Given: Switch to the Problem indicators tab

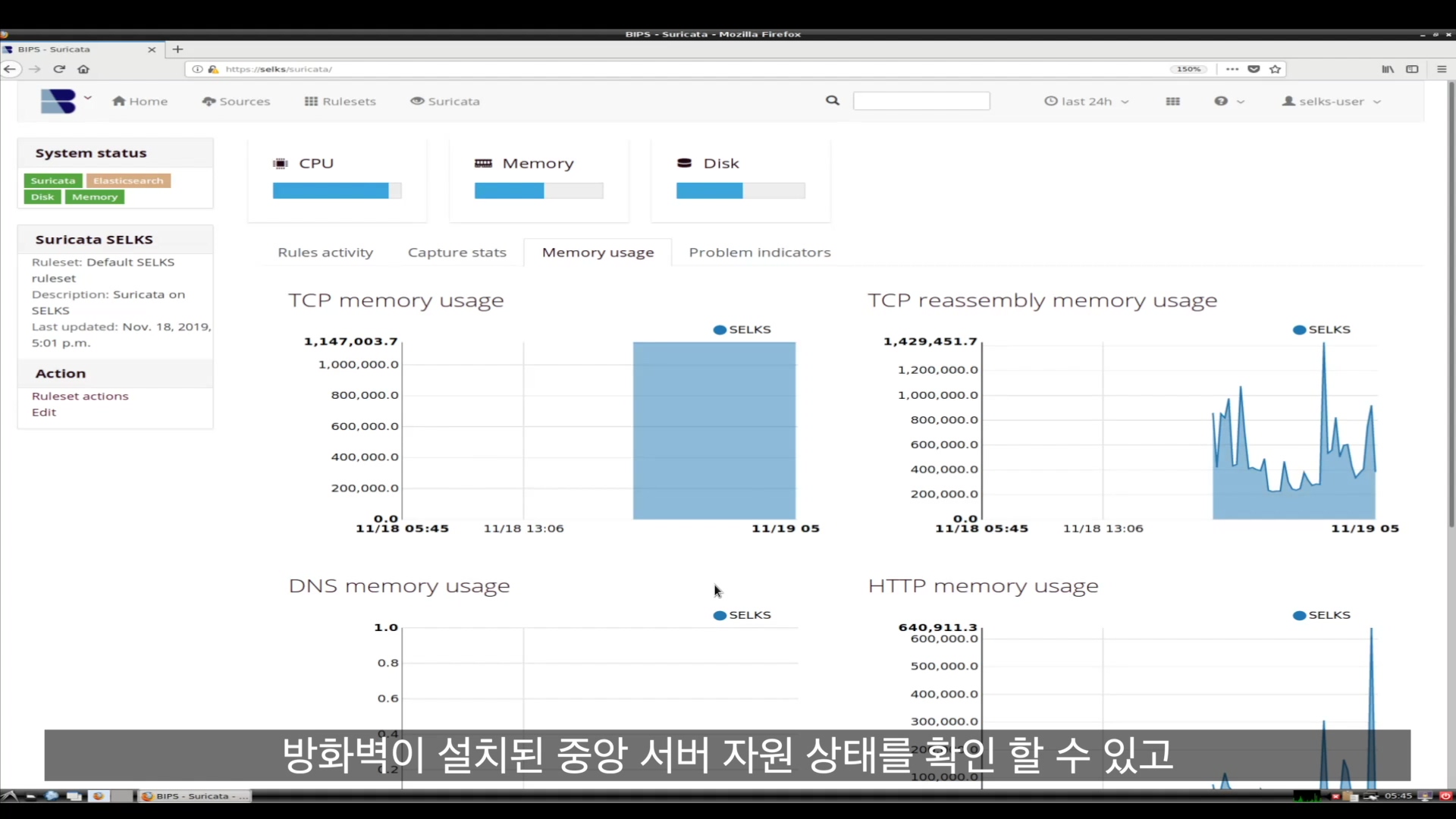Looking at the screenshot, I should [x=760, y=253].
